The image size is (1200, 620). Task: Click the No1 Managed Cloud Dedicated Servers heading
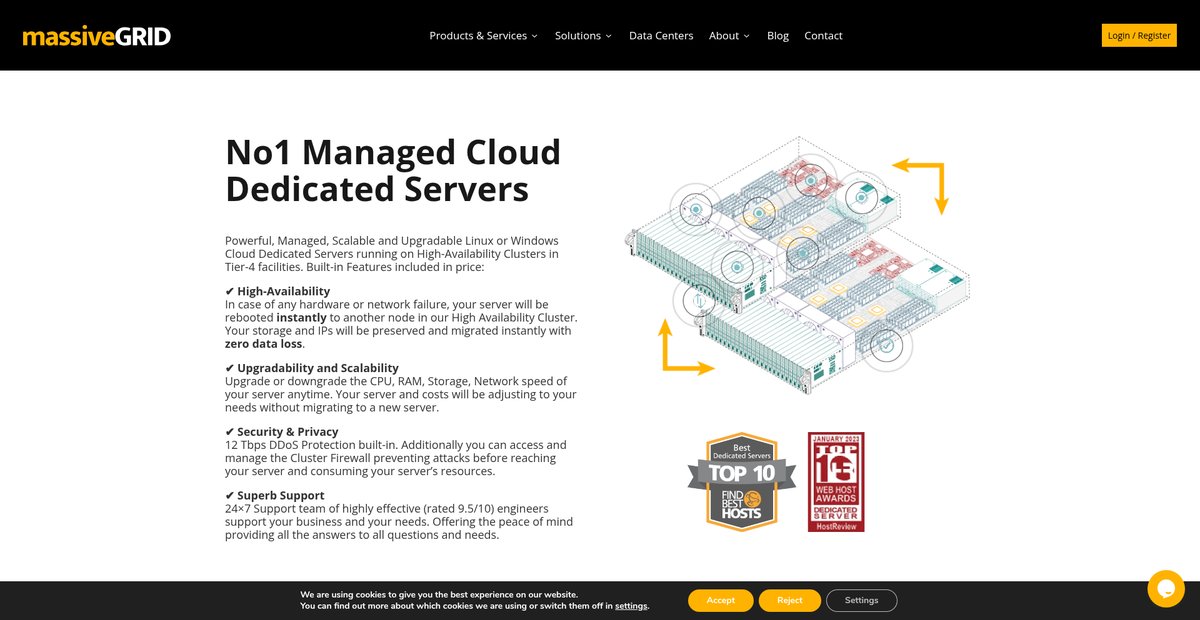click(x=393, y=170)
